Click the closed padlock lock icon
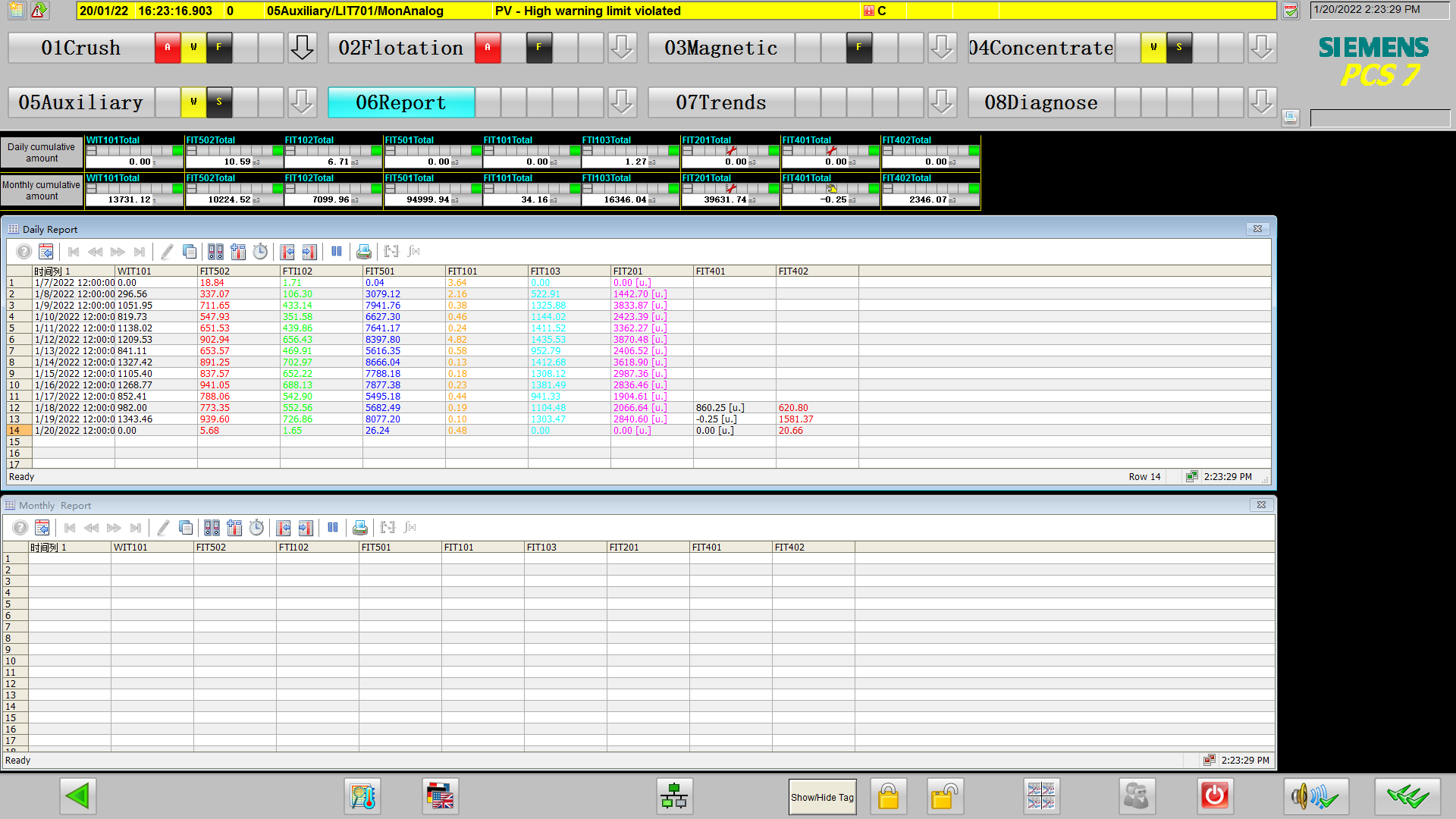Screen dimensions: 1456x819 (x=888, y=796)
